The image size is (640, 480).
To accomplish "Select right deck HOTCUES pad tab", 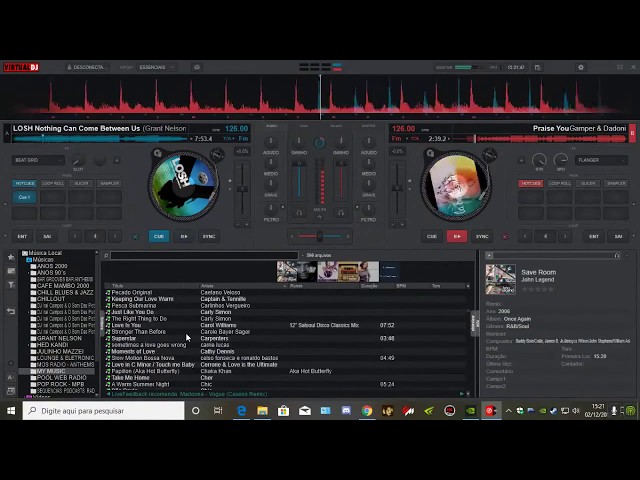I will click(531, 184).
